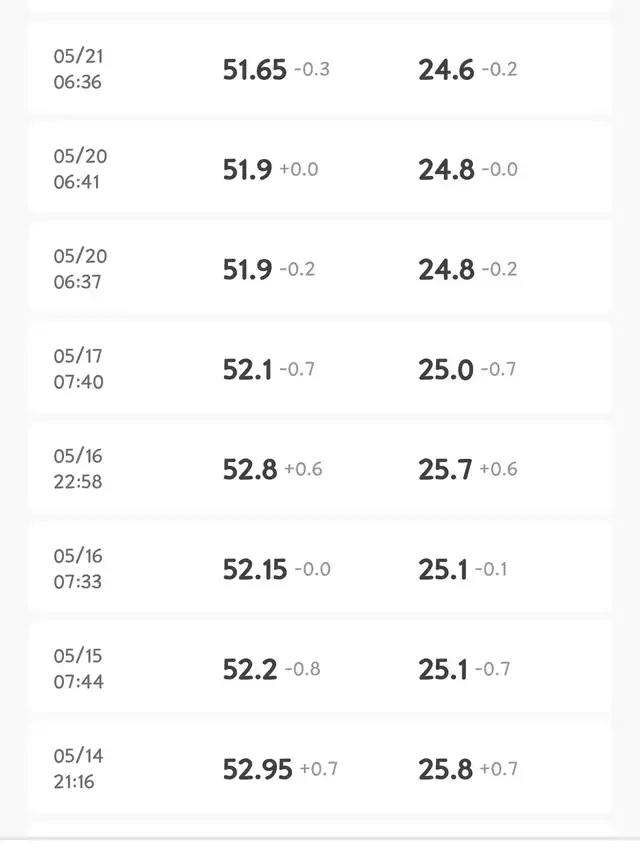Tap the 25.8 value in last row
The height and width of the screenshot is (853, 640).
pos(446,769)
